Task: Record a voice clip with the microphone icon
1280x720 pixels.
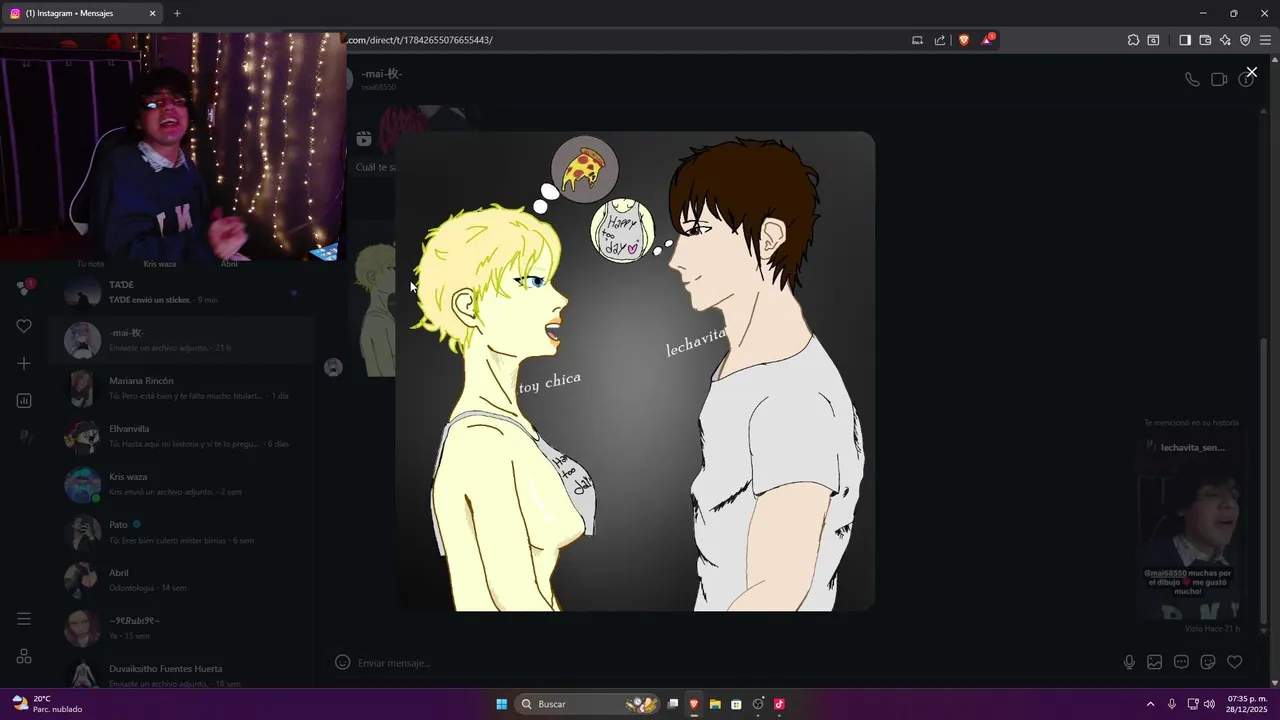Action: click(x=1129, y=662)
